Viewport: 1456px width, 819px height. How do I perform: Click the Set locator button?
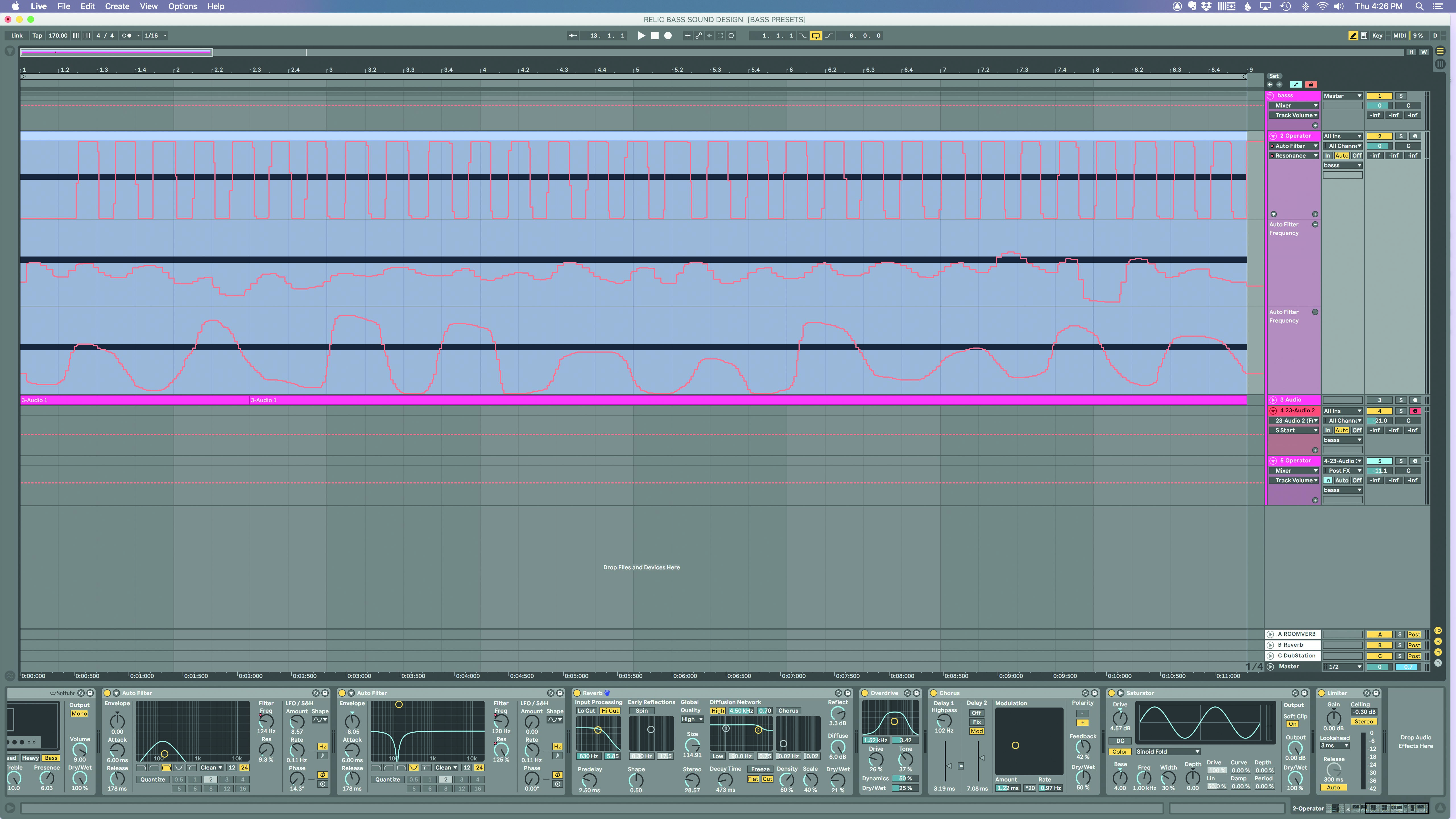click(1274, 76)
